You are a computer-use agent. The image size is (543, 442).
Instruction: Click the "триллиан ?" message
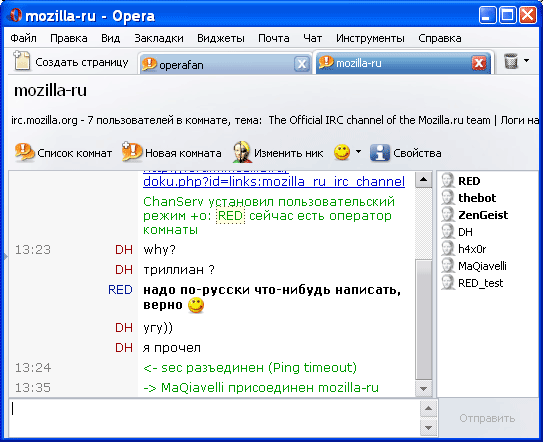[179, 269]
